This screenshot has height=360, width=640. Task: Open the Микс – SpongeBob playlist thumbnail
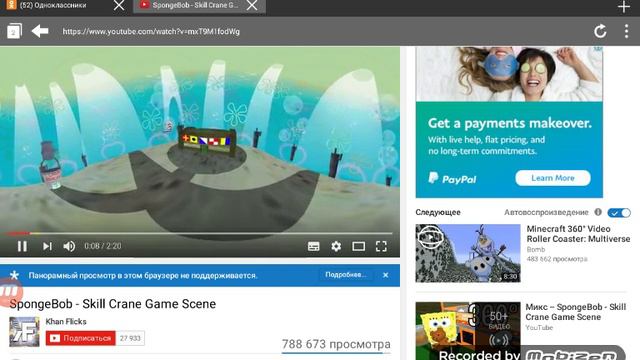[x=468, y=331]
